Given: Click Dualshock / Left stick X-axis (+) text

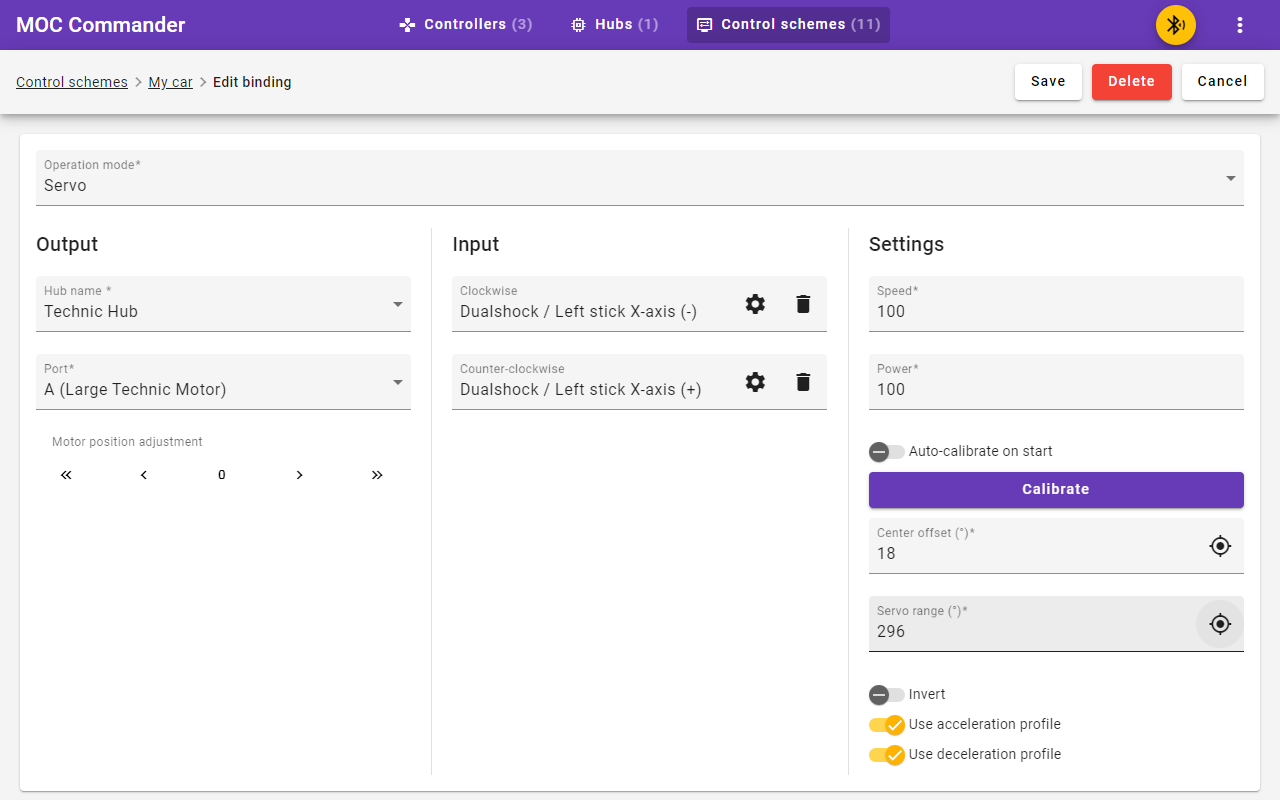Looking at the screenshot, I should [581, 390].
